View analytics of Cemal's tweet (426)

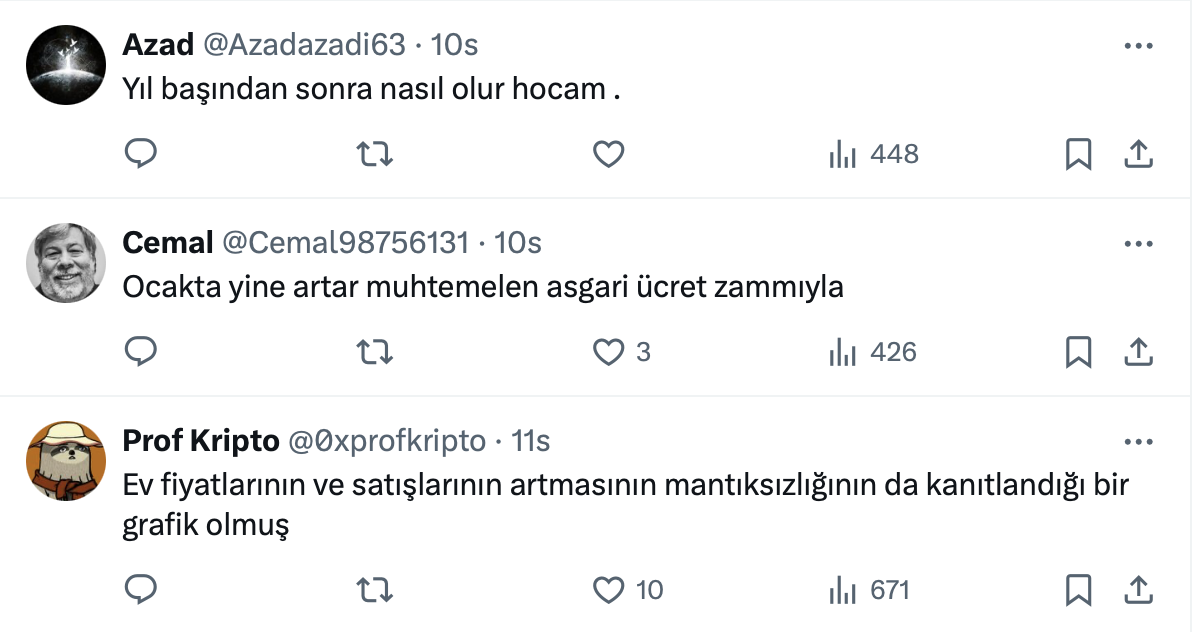point(872,352)
